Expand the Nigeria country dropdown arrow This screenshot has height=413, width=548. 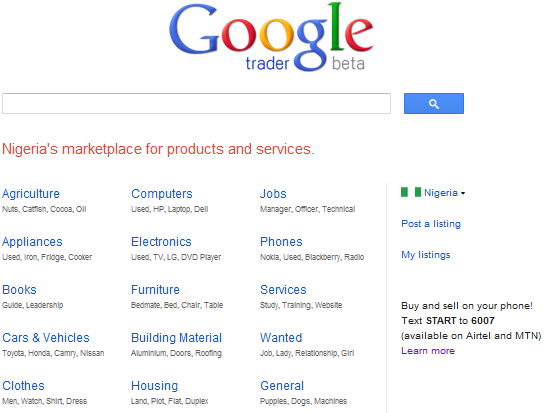click(463, 193)
